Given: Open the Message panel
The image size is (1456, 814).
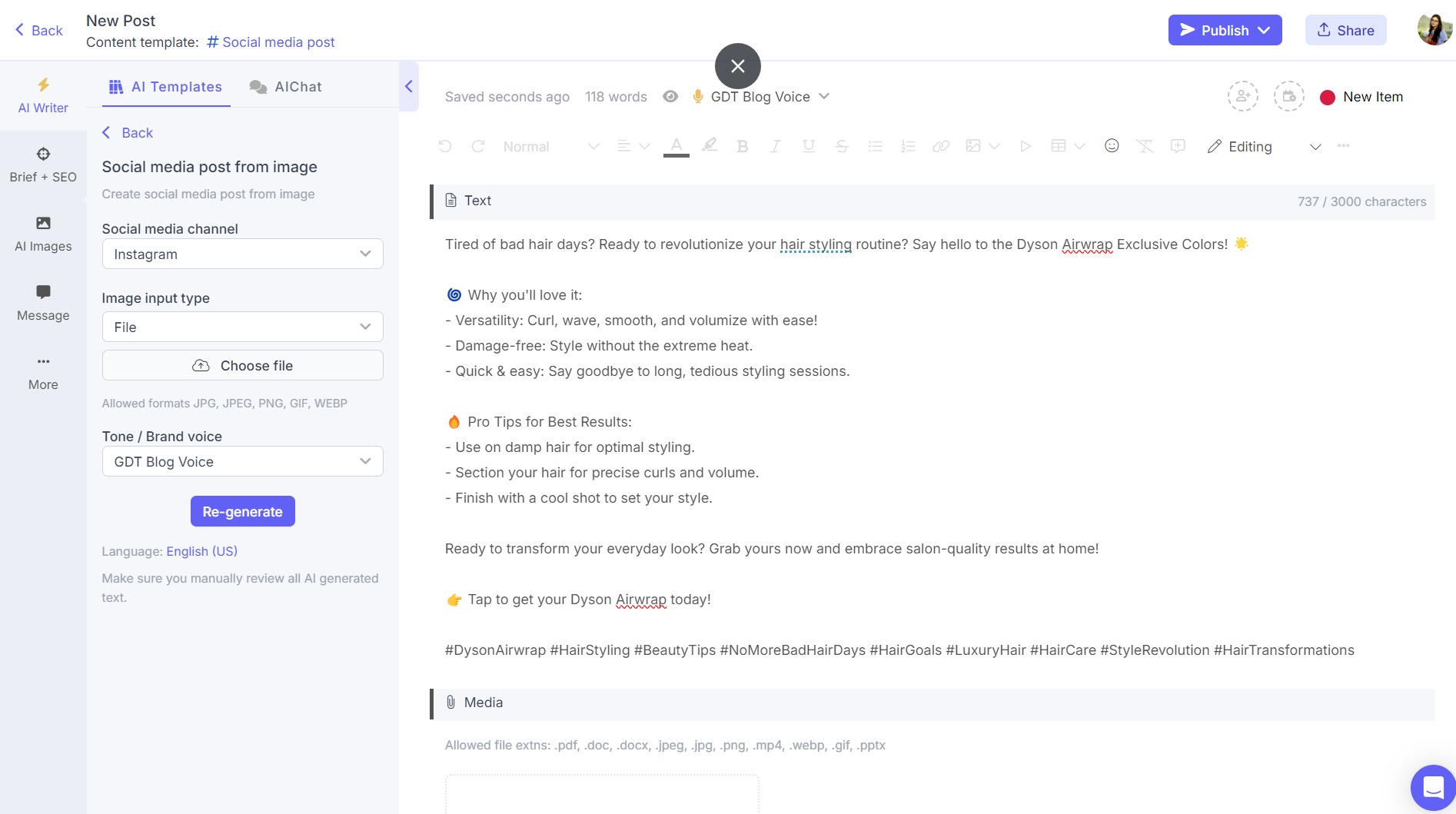Looking at the screenshot, I should [43, 304].
